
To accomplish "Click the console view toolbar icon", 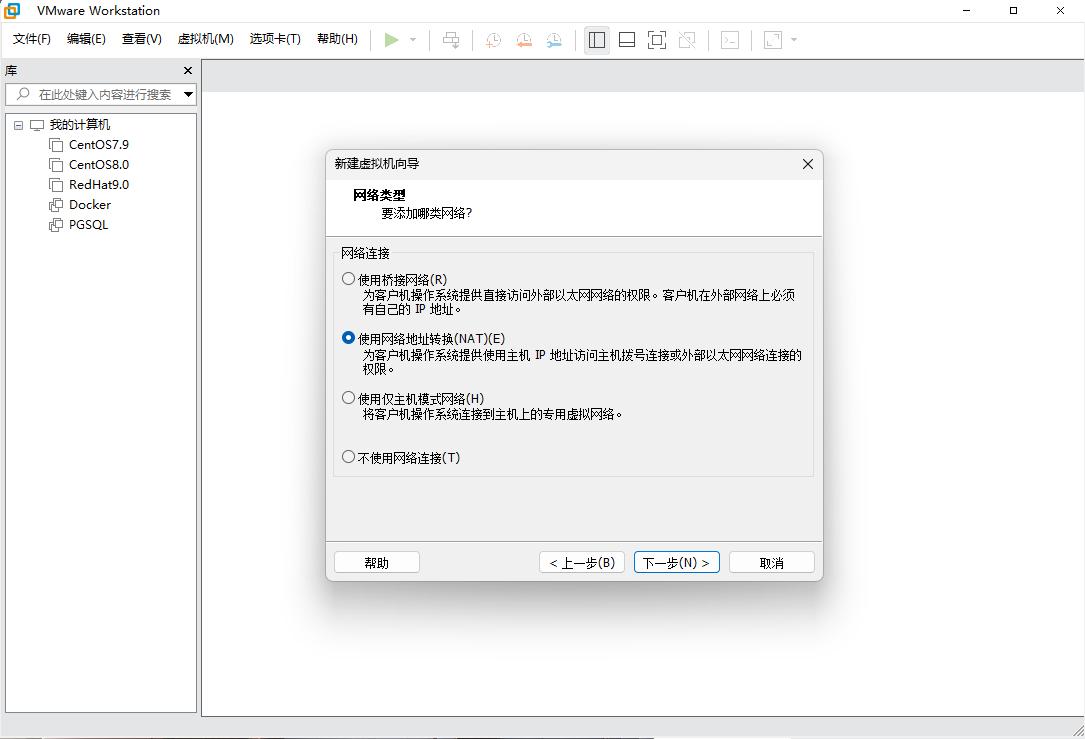I will coord(730,40).
